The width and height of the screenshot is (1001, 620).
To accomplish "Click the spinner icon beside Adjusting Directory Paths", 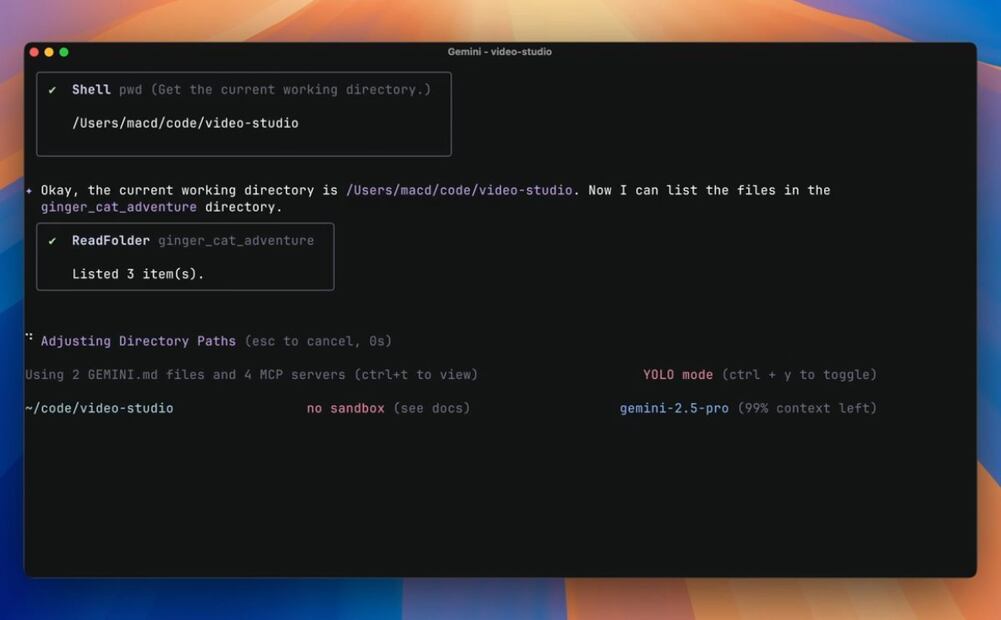I will [30, 339].
